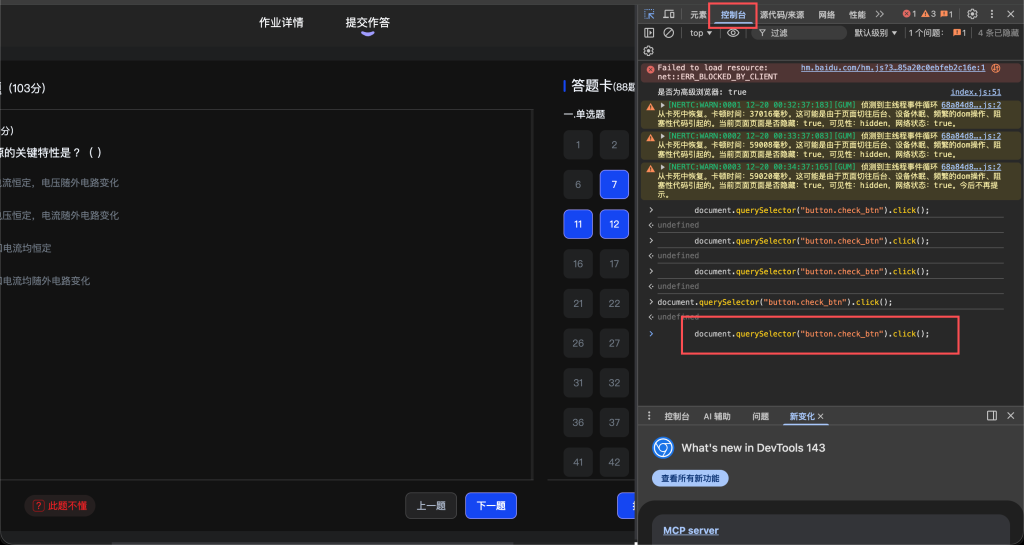Screen dimensions: 1024x545
Task: Select the 新变化 drawer tab
Action: coord(801,416)
